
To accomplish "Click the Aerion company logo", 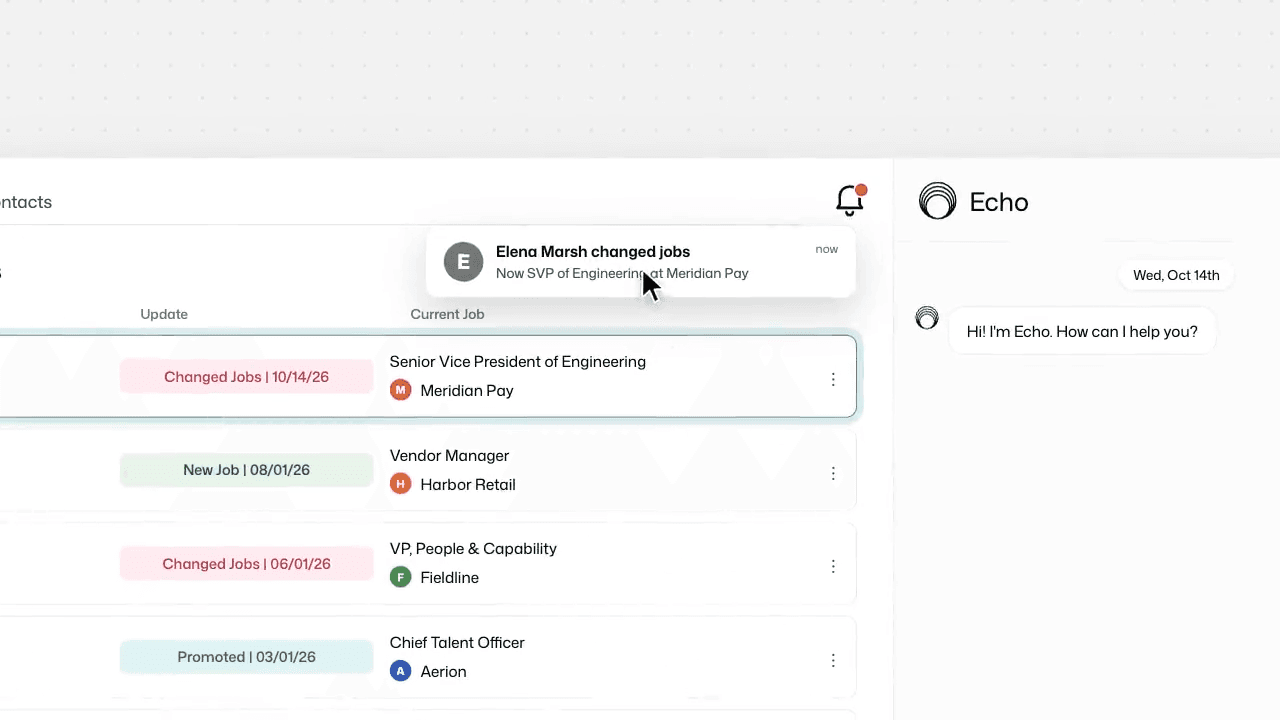I will click(x=401, y=671).
